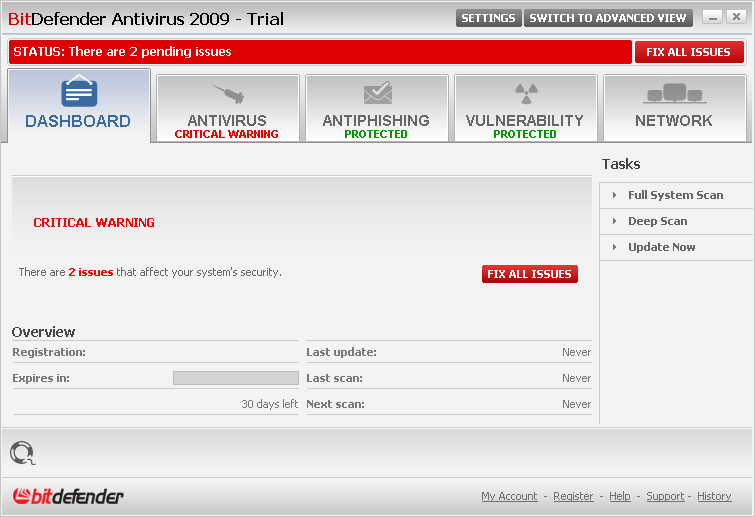Click the Dashboard clipboard icon
The width and height of the screenshot is (755, 517).
pos(79,90)
